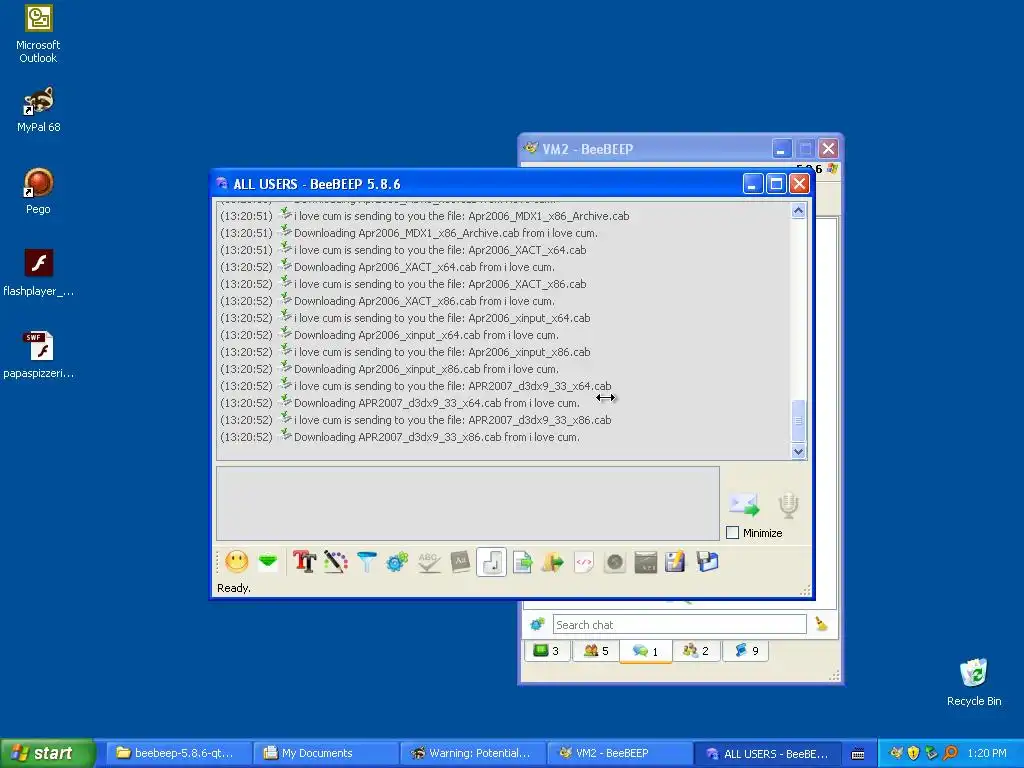
Task: Click the yellow security shield tray icon
Action: pos(913,753)
